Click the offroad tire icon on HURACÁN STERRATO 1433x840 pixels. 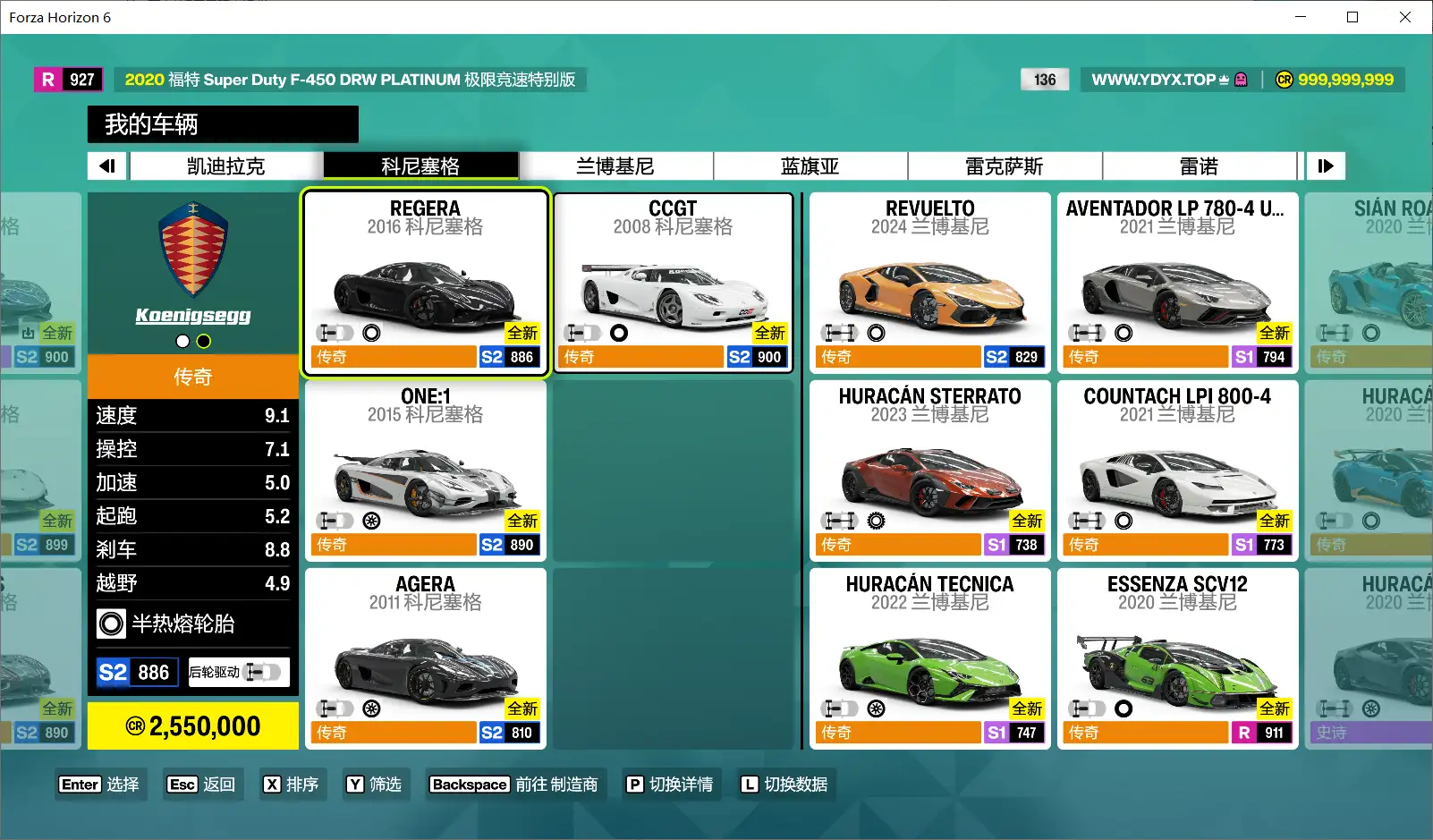877,521
